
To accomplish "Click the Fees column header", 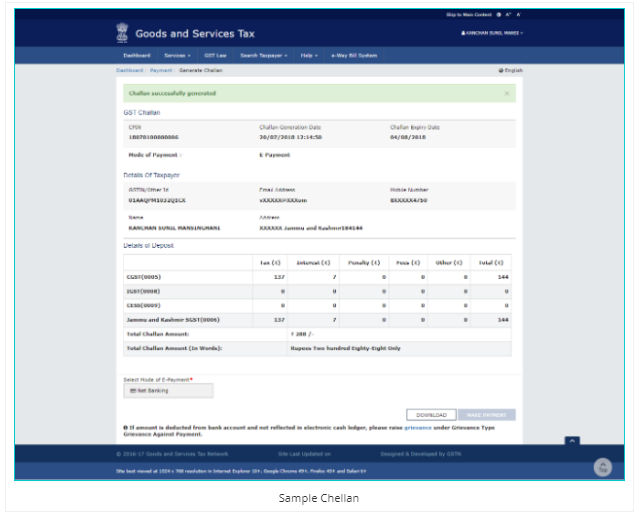I will 408,263.
